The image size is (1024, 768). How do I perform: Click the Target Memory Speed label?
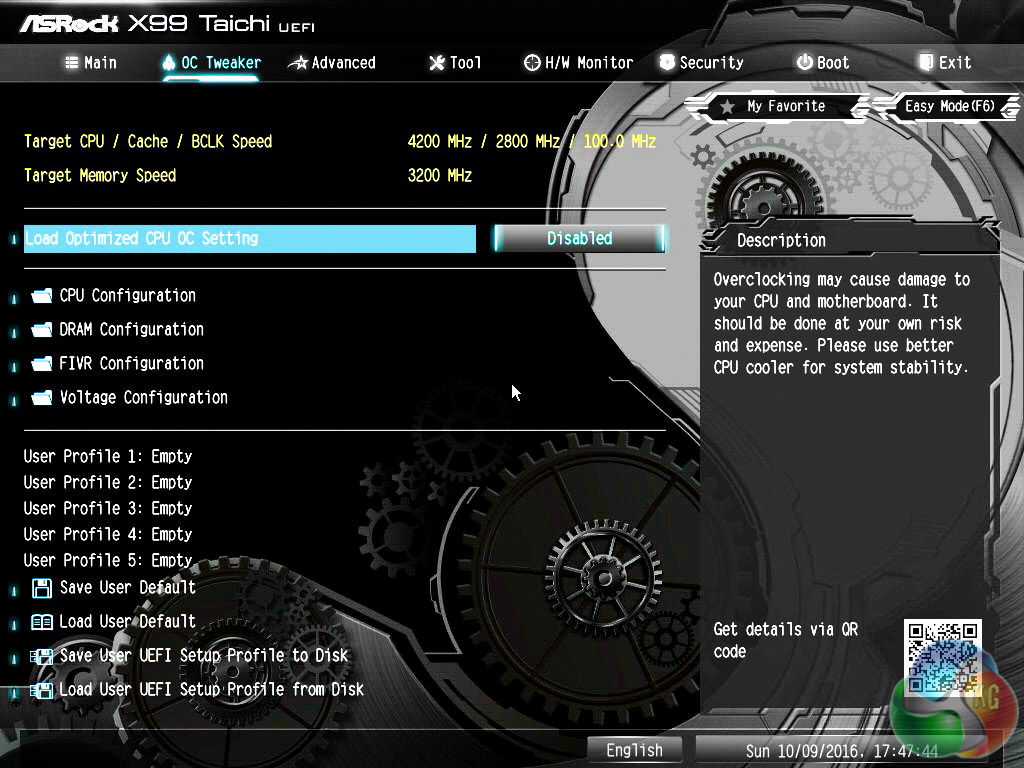100,176
